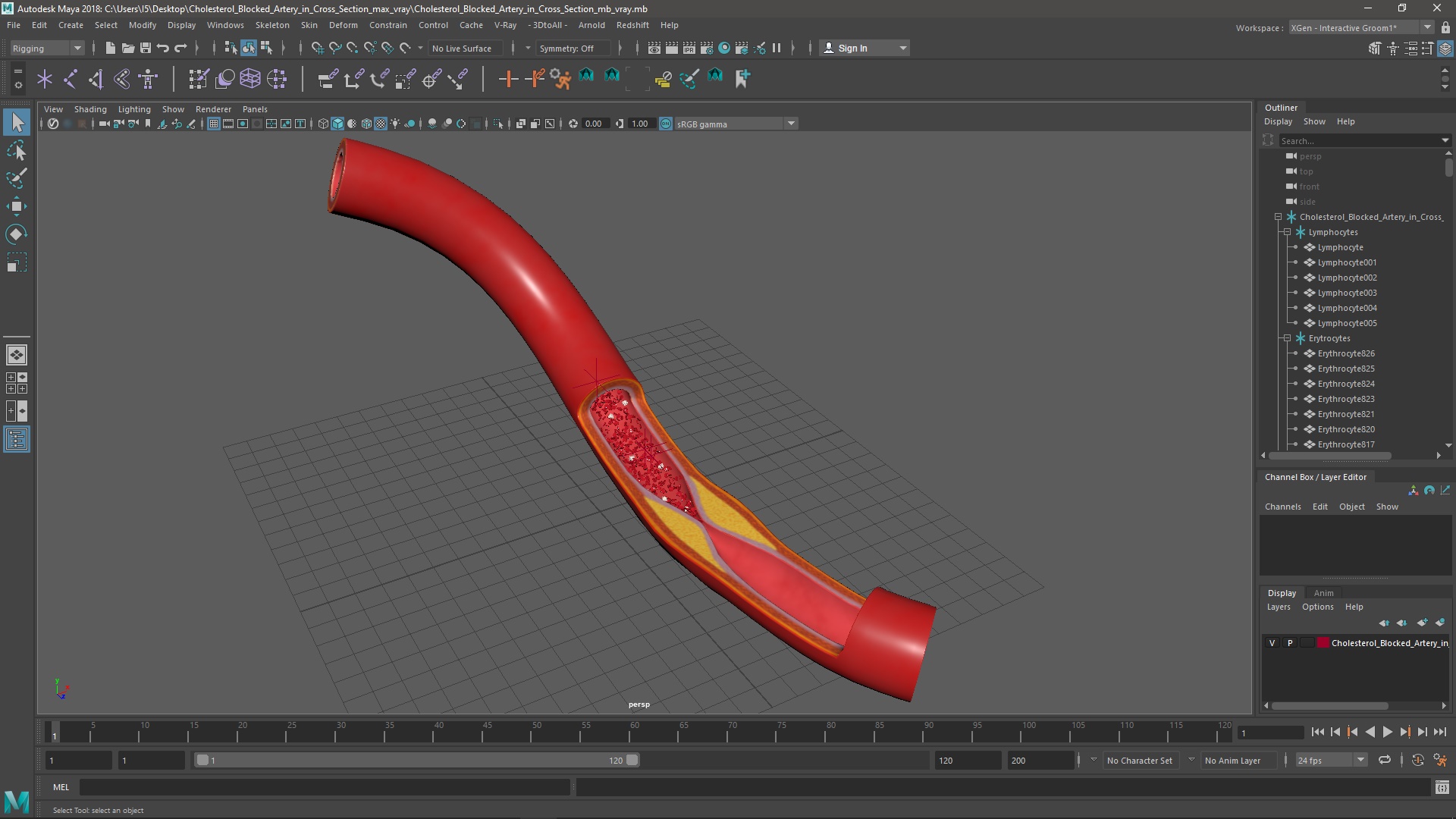Click the Go to start of playback range button
This screenshot has width=1456, height=819.
tap(1317, 732)
